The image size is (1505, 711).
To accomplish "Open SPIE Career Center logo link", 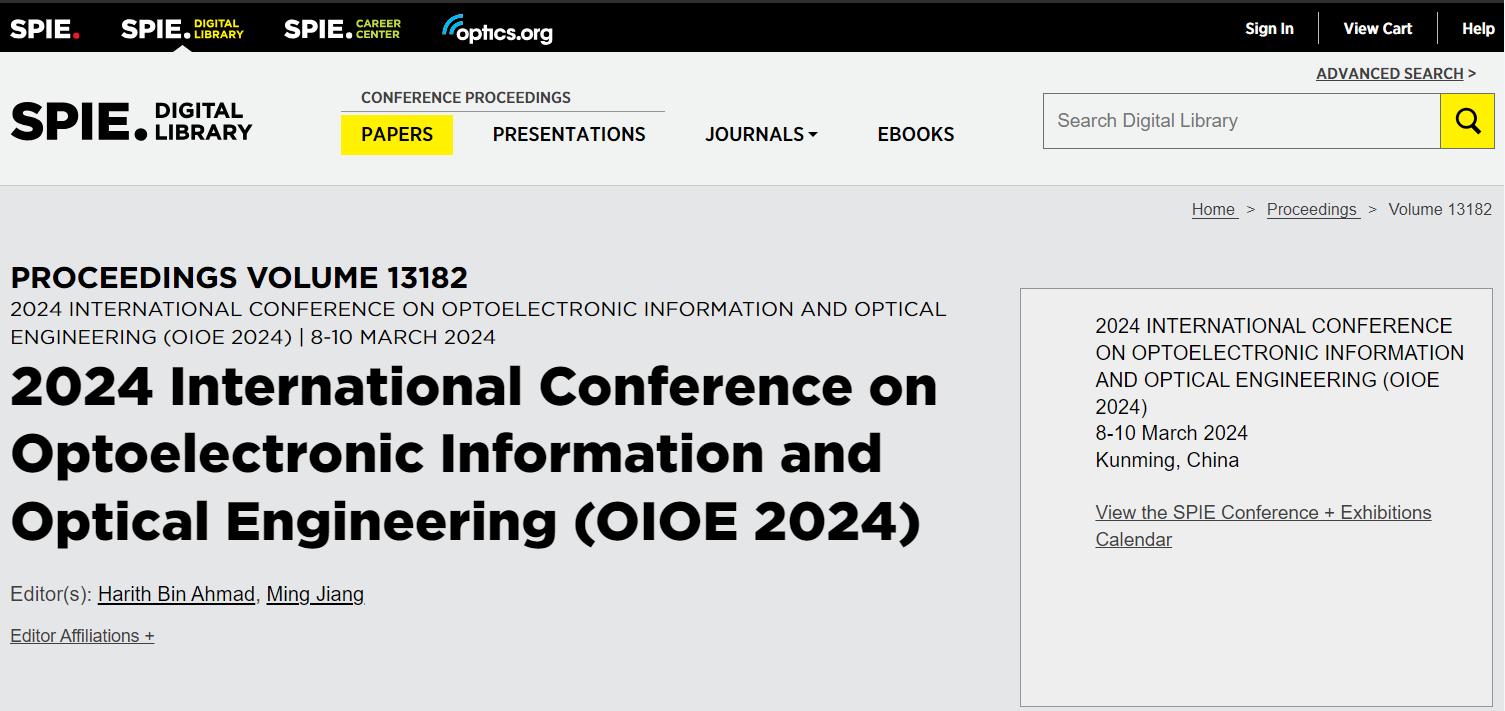I will [x=342, y=29].
